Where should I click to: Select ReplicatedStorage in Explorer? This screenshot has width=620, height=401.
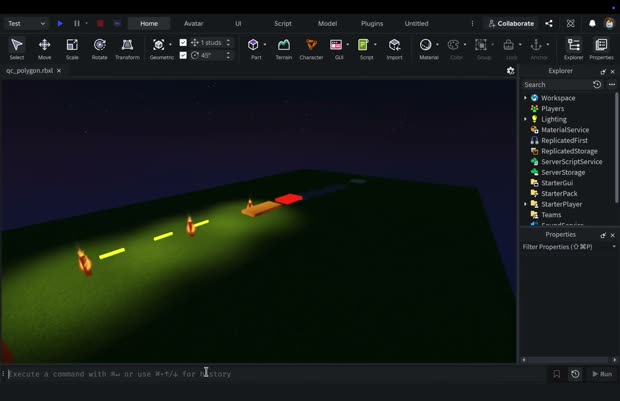pyautogui.click(x=569, y=151)
